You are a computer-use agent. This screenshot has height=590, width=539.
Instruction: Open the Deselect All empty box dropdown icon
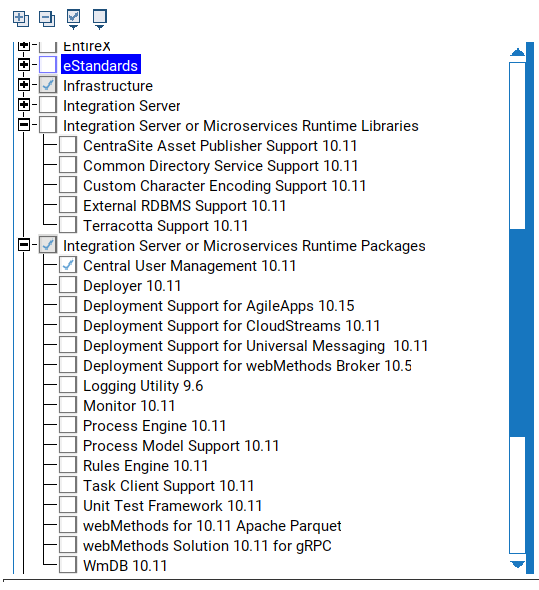click(x=100, y=19)
